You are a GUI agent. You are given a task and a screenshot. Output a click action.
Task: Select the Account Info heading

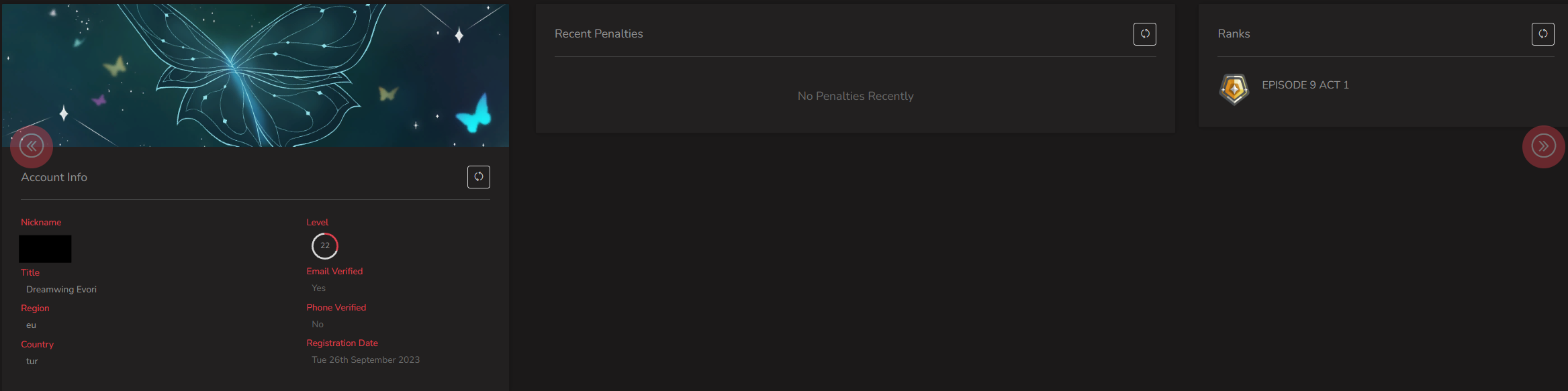[x=54, y=177]
